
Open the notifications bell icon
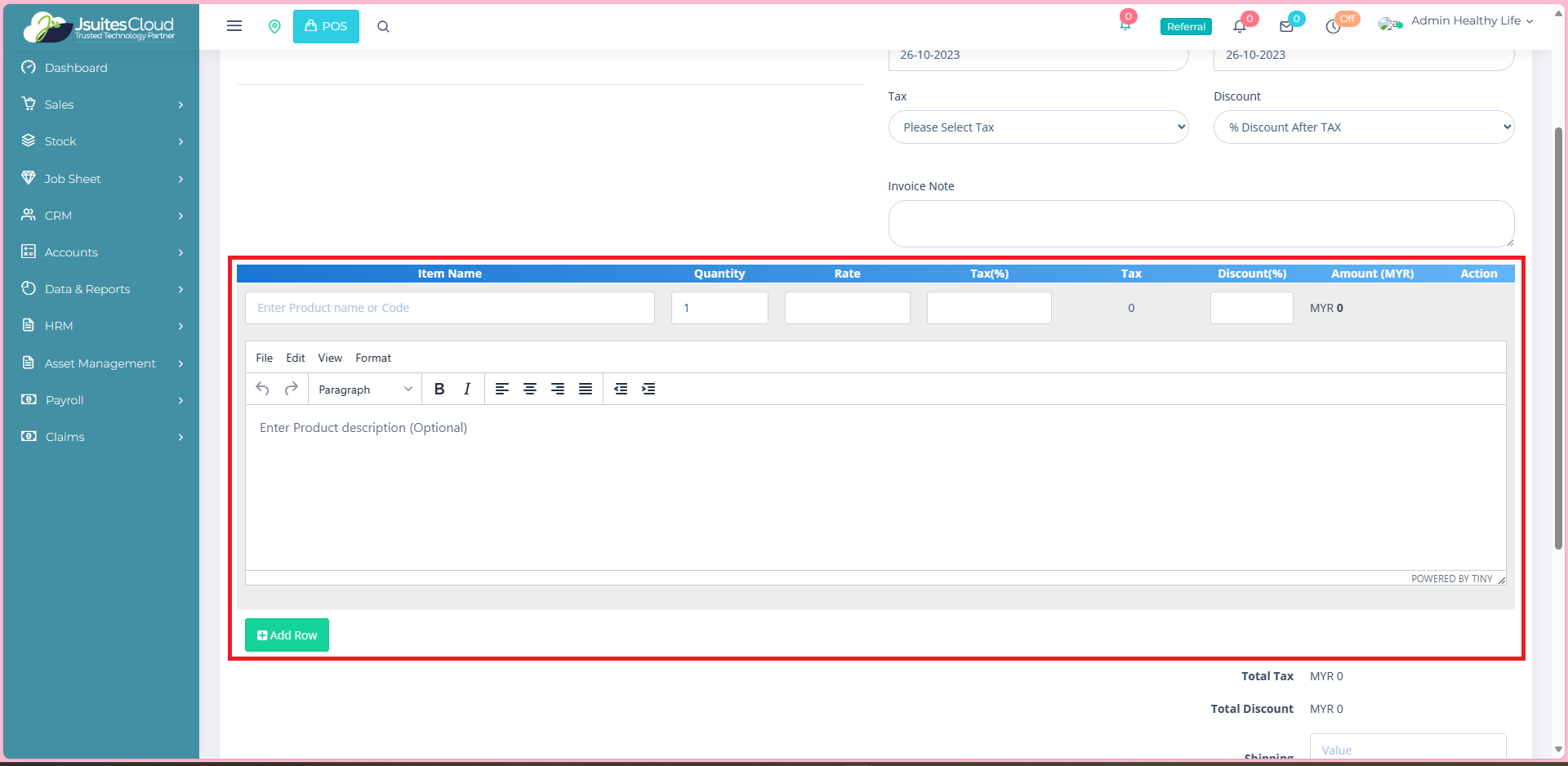point(1240,26)
